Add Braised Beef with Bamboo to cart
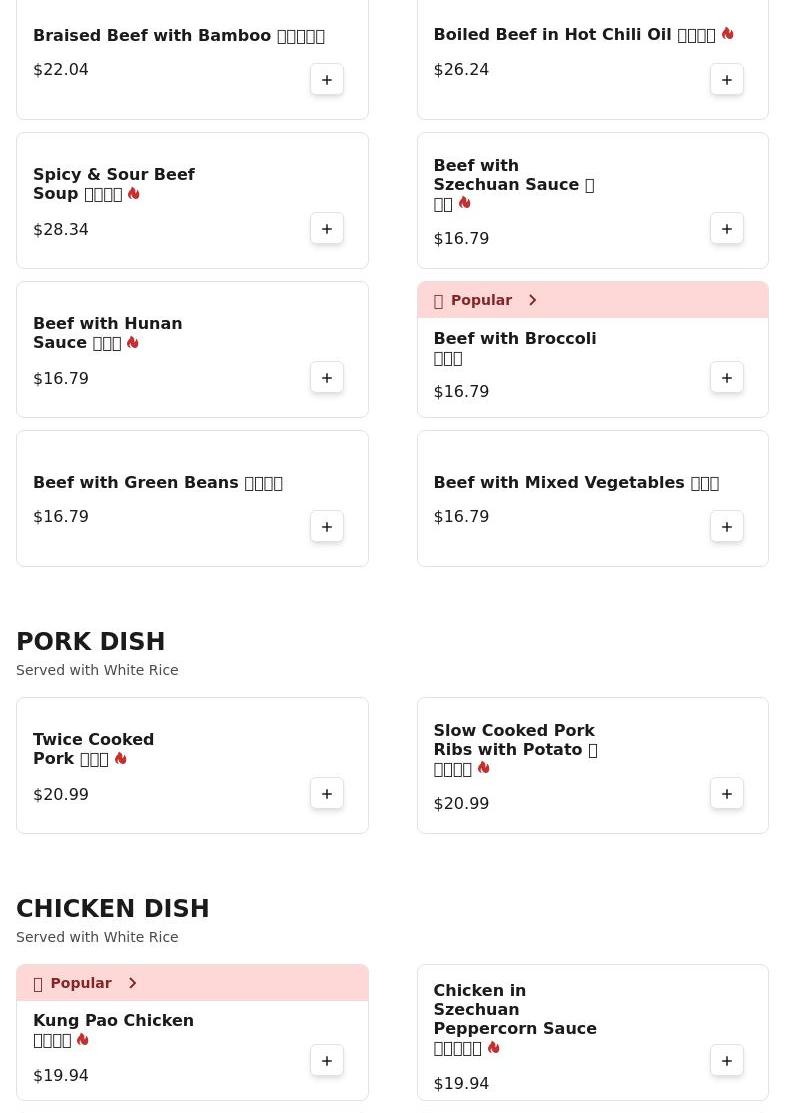The width and height of the screenshot is (785, 1113). tap(327, 80)
